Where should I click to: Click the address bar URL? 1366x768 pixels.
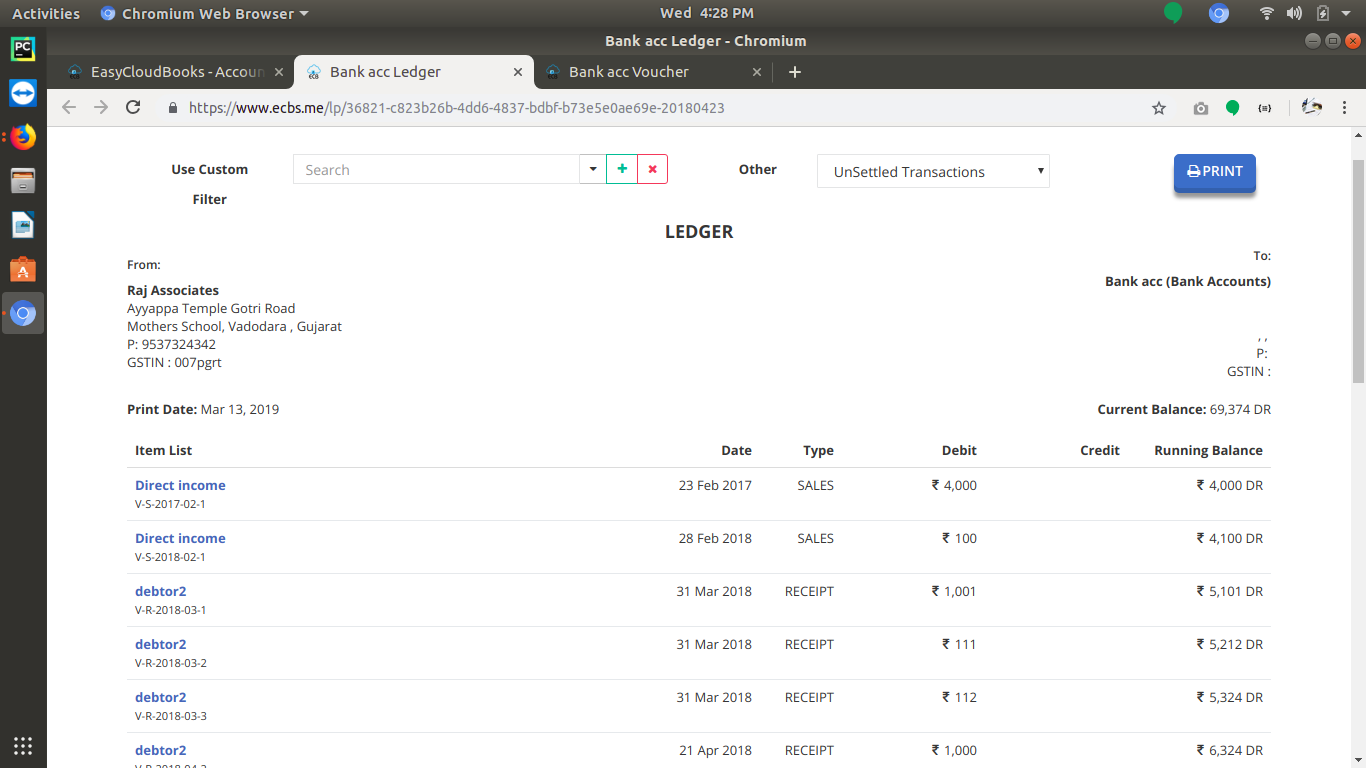pyautogui.click(x=456, y=107)
